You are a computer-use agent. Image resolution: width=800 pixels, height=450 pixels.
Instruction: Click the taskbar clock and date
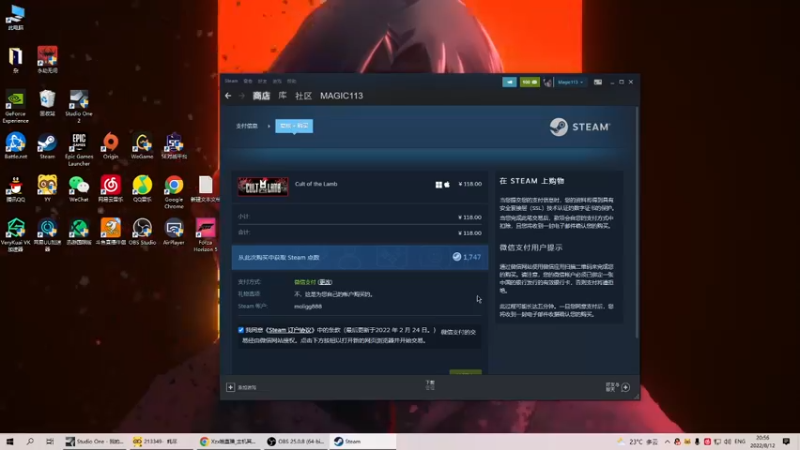(762, 441)
